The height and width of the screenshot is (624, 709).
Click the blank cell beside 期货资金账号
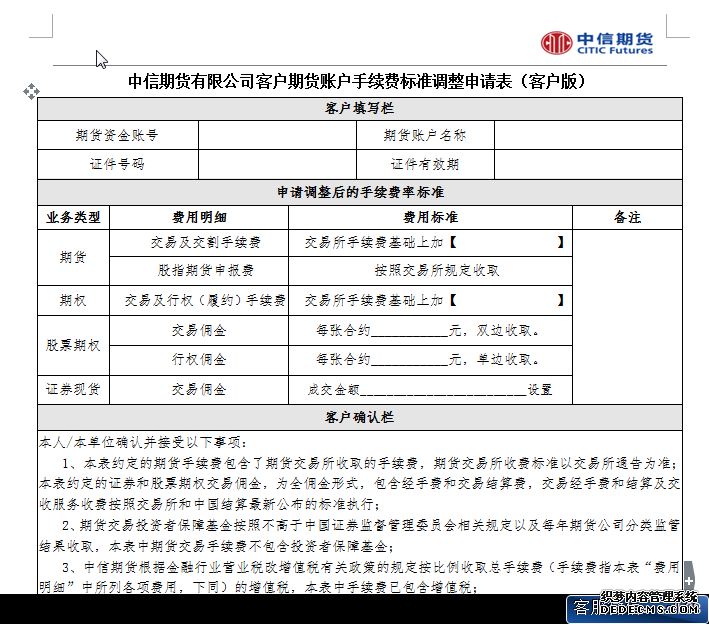[277, 135]
